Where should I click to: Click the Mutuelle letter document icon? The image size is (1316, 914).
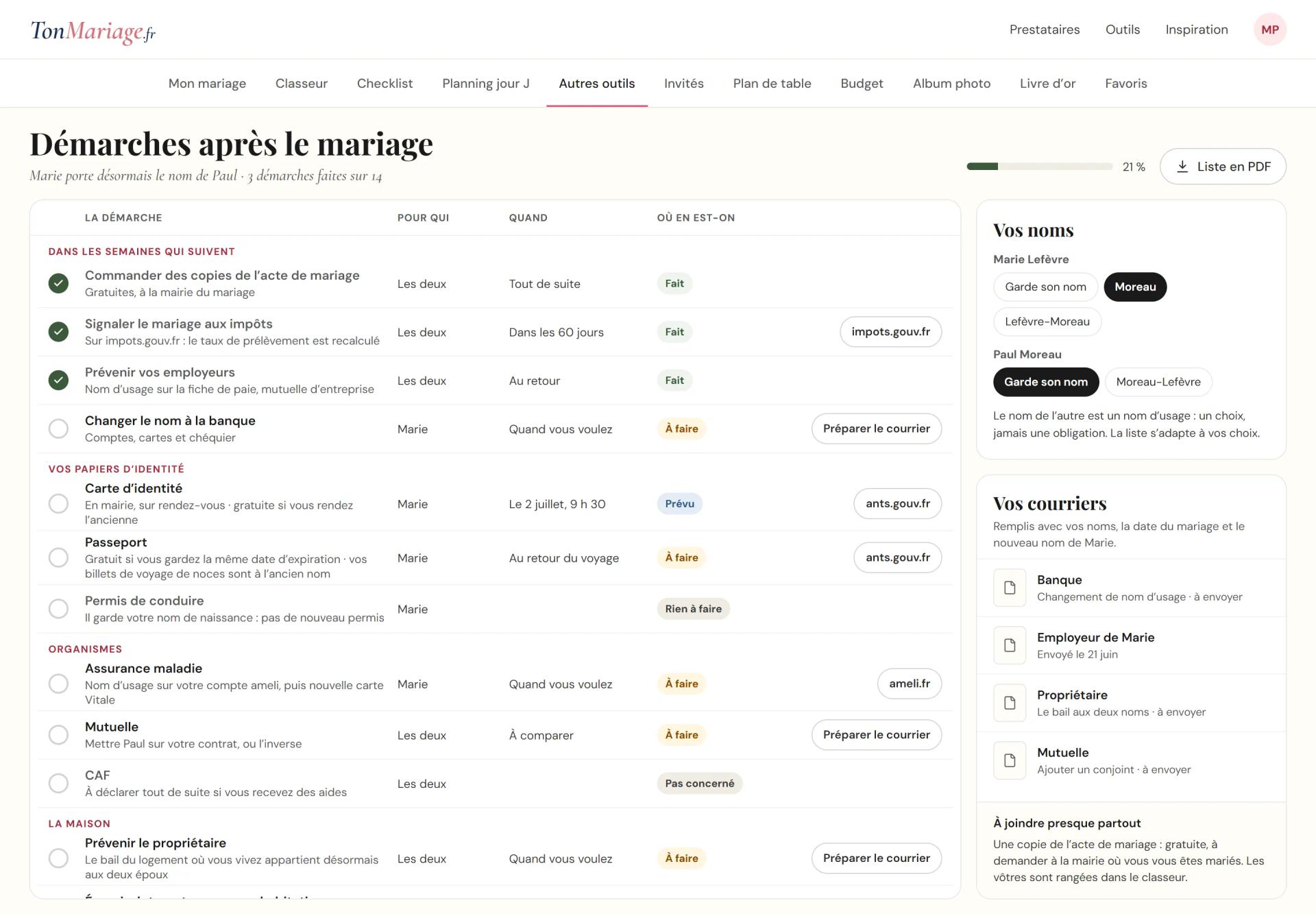pyautogui.click(x=1010, y=760)
